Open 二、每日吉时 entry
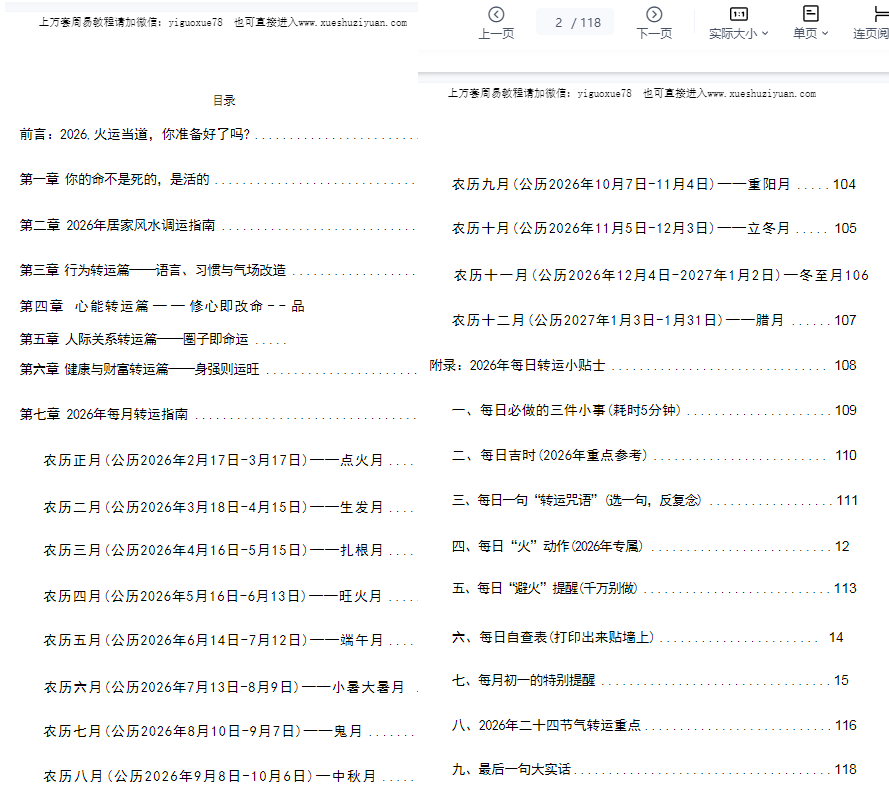The height and width of the screenshot is (805, 889). pyautogui.click(x=654, y=455)
